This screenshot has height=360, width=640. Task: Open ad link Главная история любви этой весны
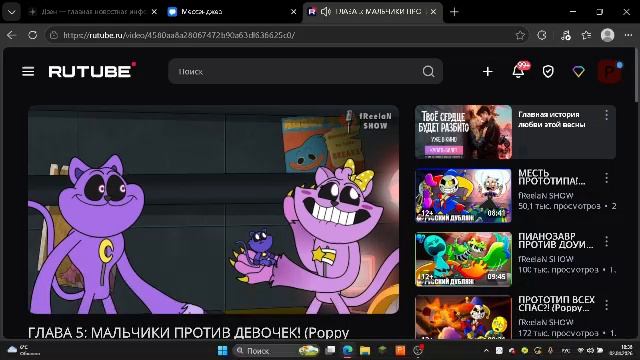coord(552,119)
